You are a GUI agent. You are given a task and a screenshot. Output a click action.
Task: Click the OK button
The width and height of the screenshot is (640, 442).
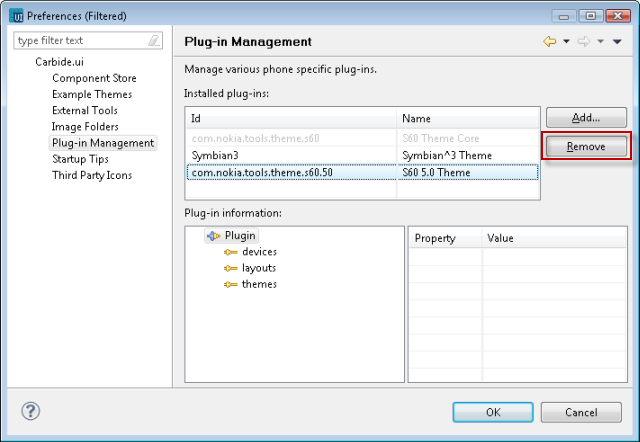click(493, 412)
